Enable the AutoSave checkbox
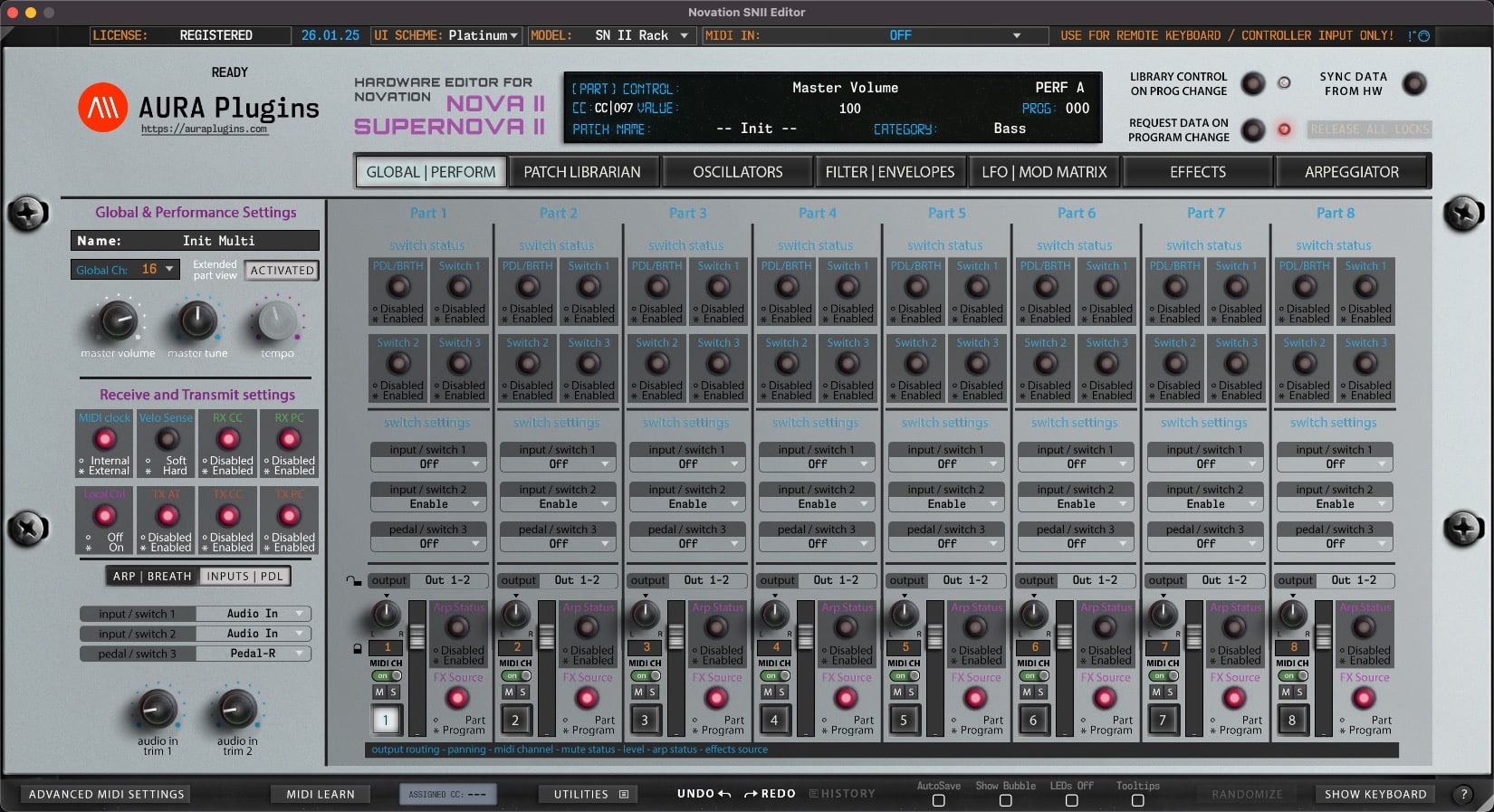The width and height of the screenshot is (1494, 812). tap(938, 800)
